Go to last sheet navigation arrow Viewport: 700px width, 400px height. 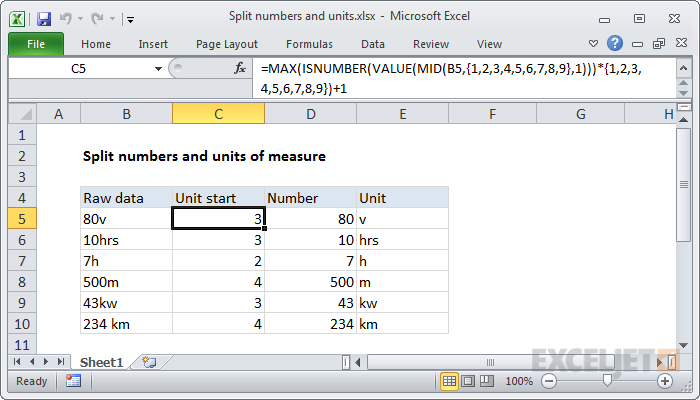coord(61,362)
